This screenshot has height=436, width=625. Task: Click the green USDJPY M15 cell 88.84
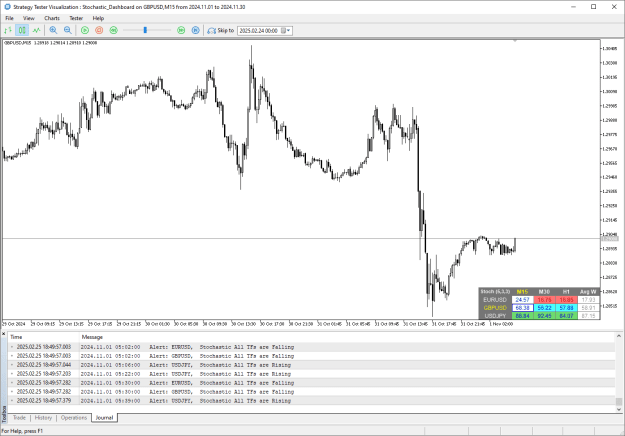click(522, 316)
